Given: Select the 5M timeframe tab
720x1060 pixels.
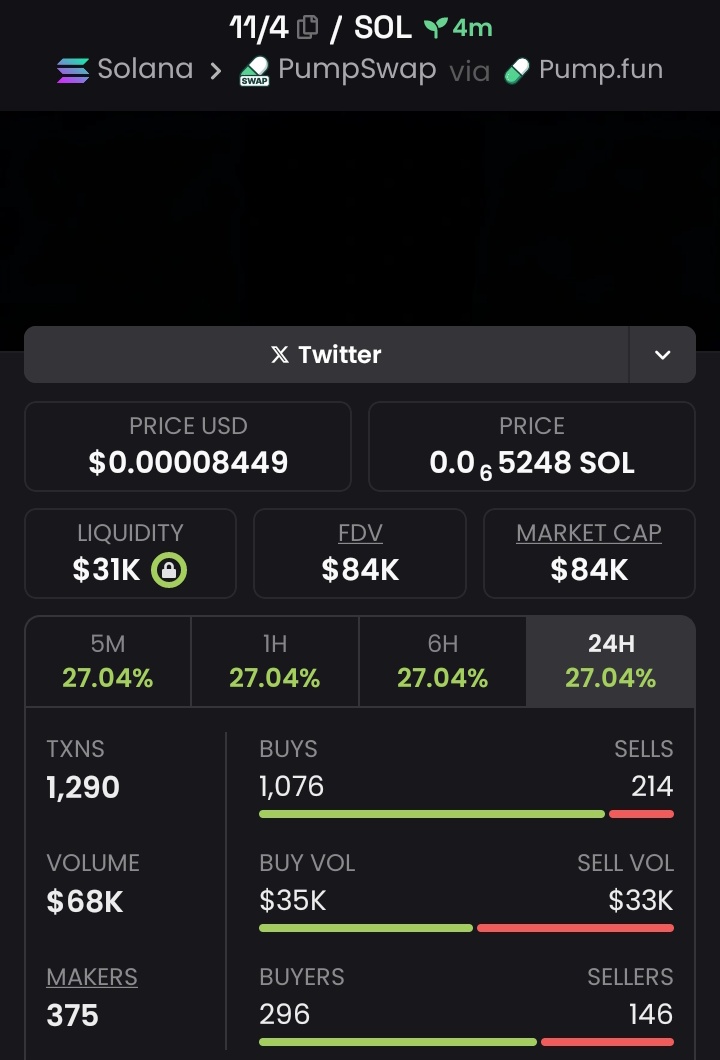Looking at the screenshot, I should click(108, 662).
